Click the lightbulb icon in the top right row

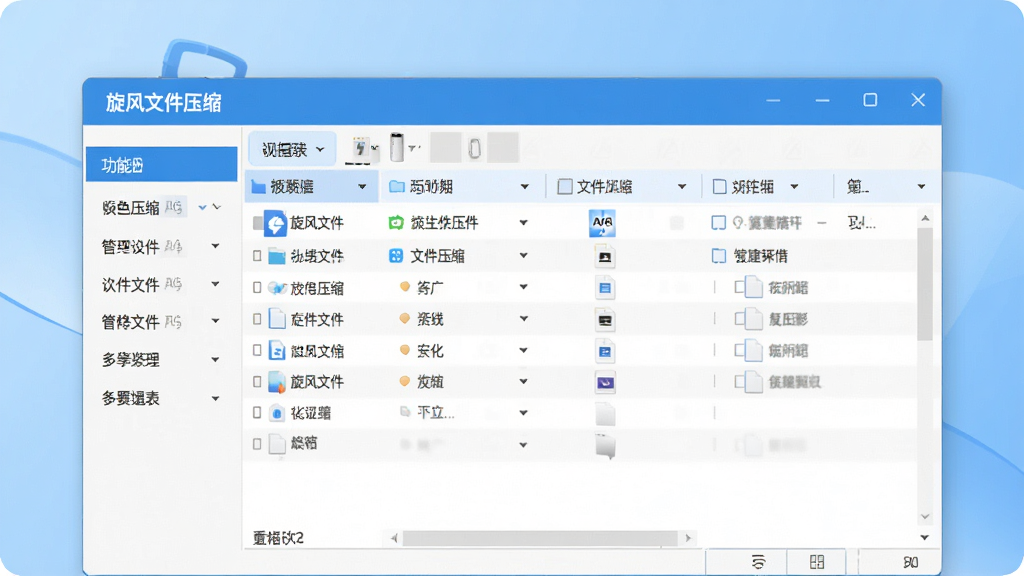pyautogui.click(x=738, y=223)
